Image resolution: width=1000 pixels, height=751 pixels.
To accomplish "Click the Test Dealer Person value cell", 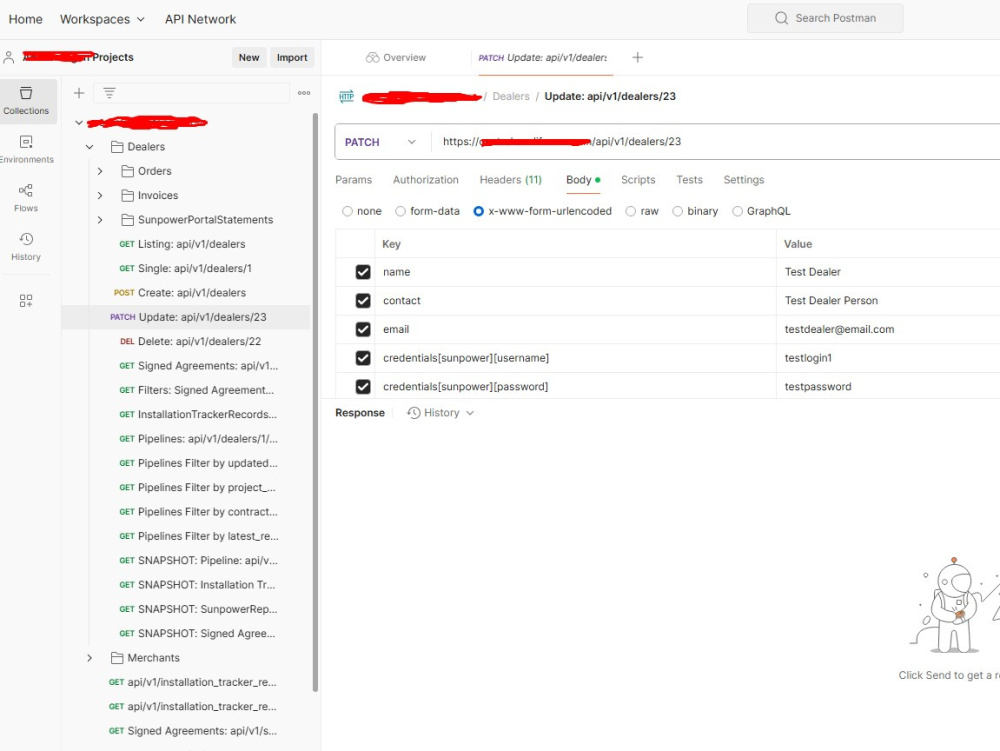I will tap(888, 301).
